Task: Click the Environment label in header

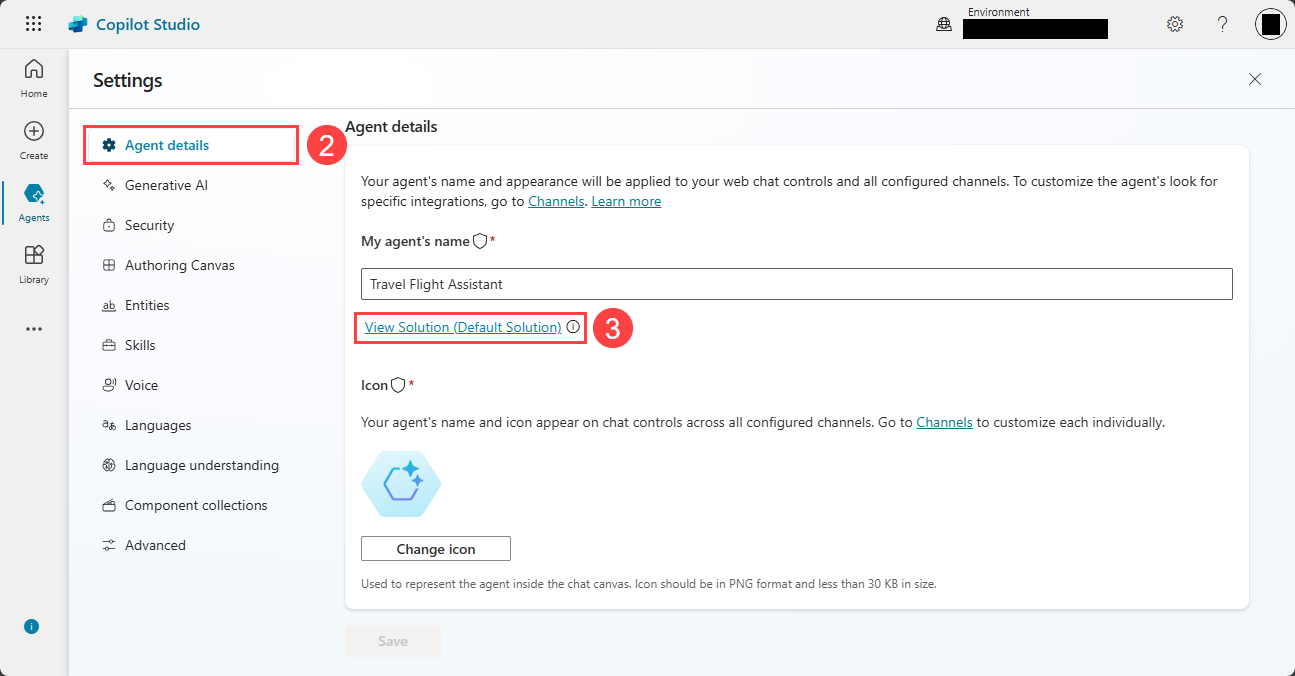Action: point(999,12)
